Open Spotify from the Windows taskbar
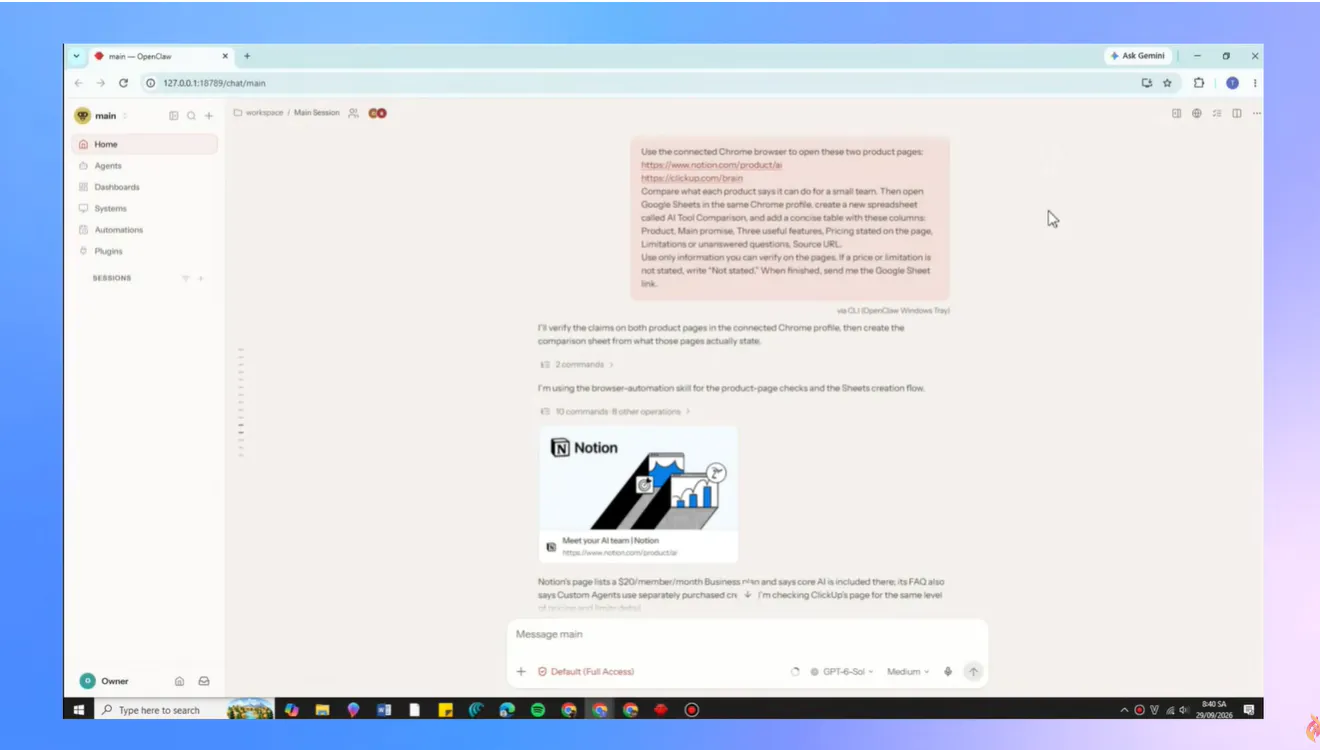The image size is (1320, 750). point(538,710)
